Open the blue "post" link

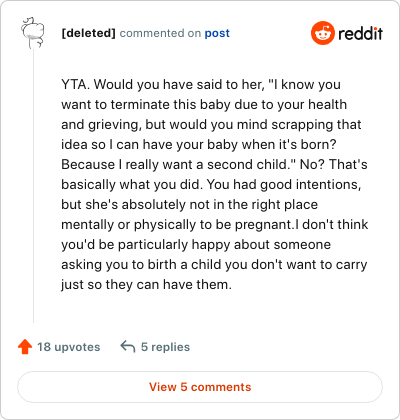(217, 33)
